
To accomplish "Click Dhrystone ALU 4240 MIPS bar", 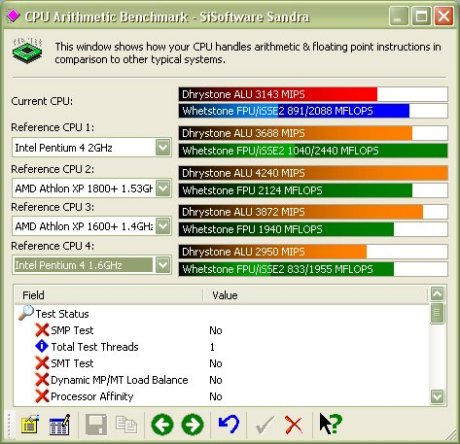I will [313, 173].
